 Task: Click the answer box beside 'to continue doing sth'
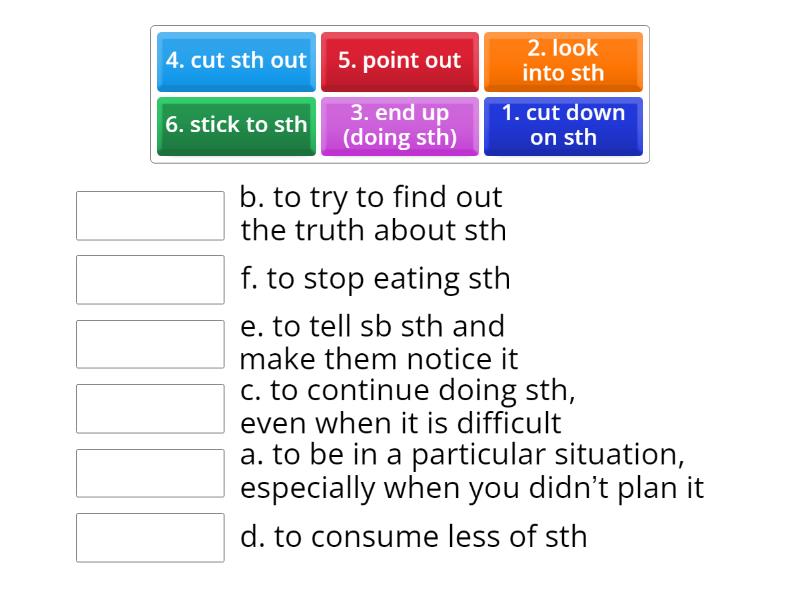tap(150, 408)
